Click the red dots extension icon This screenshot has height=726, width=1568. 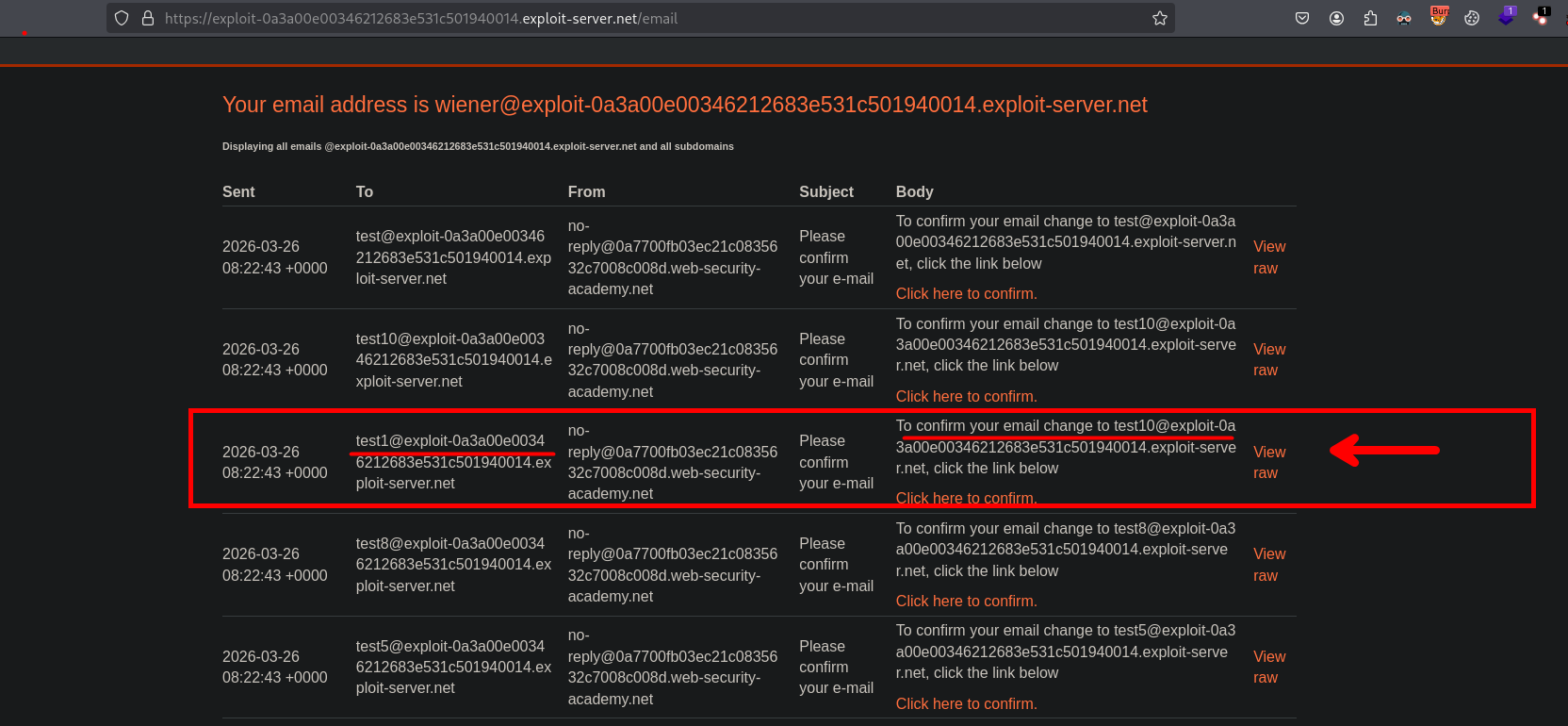click(x=1540, y=17)
